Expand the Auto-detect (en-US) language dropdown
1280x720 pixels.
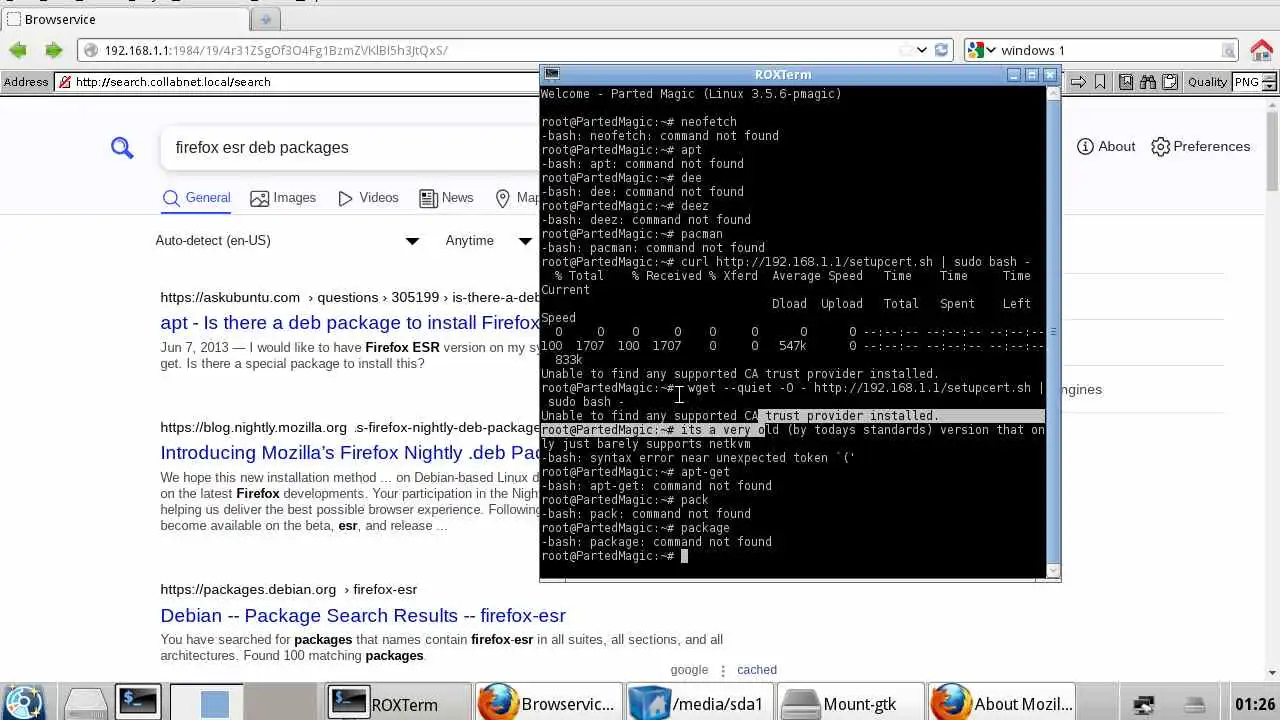tap(288, 240)
